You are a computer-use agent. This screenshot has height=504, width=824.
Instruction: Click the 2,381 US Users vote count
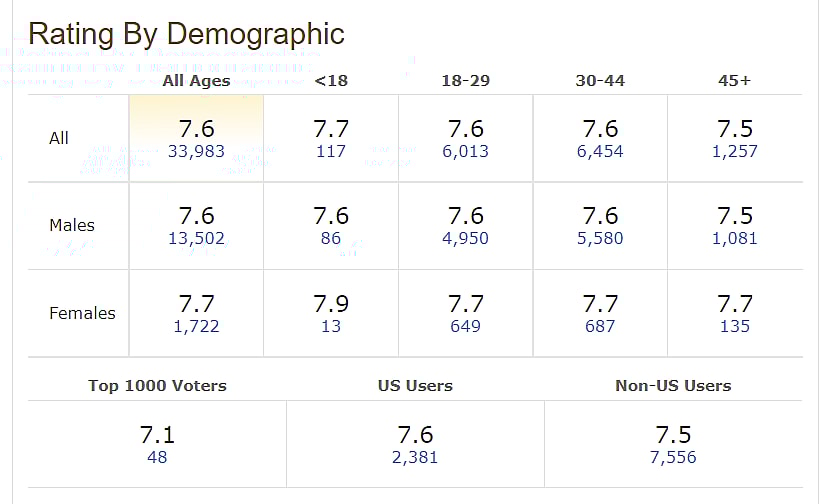[415, 458]
